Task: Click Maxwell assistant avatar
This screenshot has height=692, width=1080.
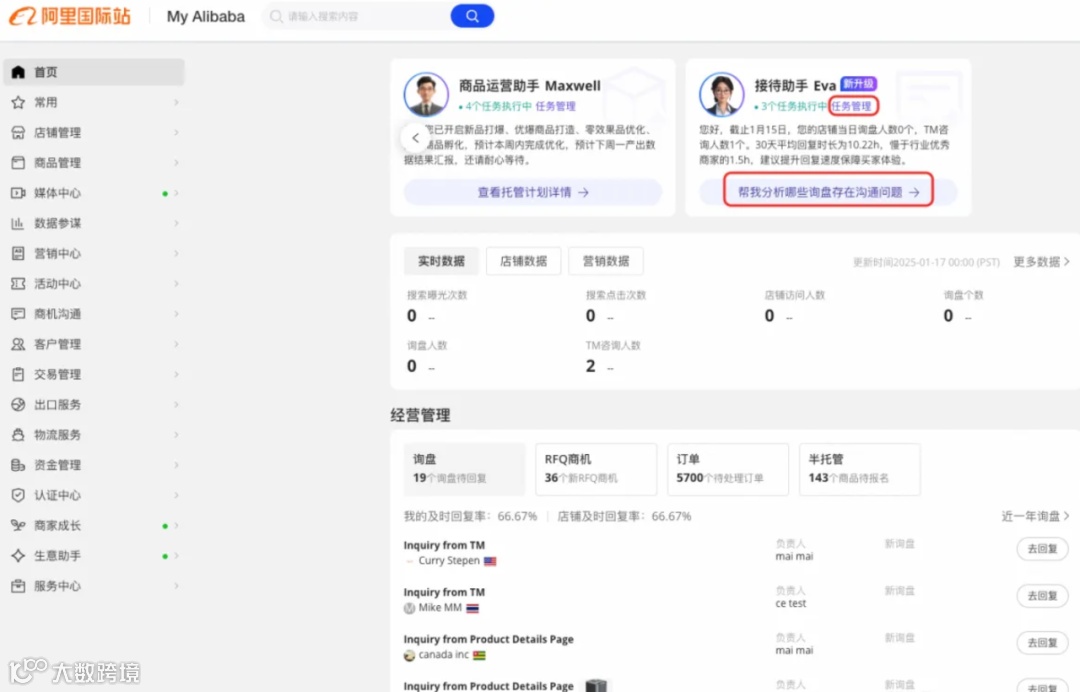Action: [426, 94]
